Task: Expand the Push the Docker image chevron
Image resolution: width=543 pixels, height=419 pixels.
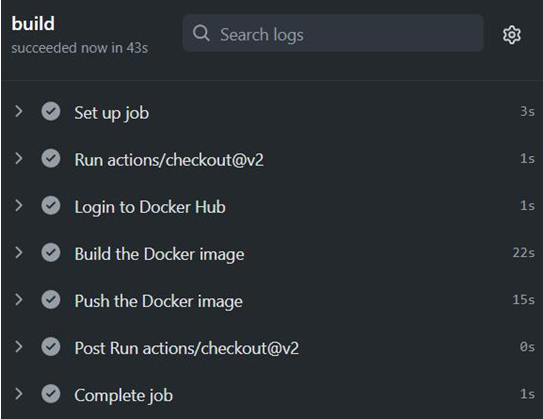Action: [19, 300]
